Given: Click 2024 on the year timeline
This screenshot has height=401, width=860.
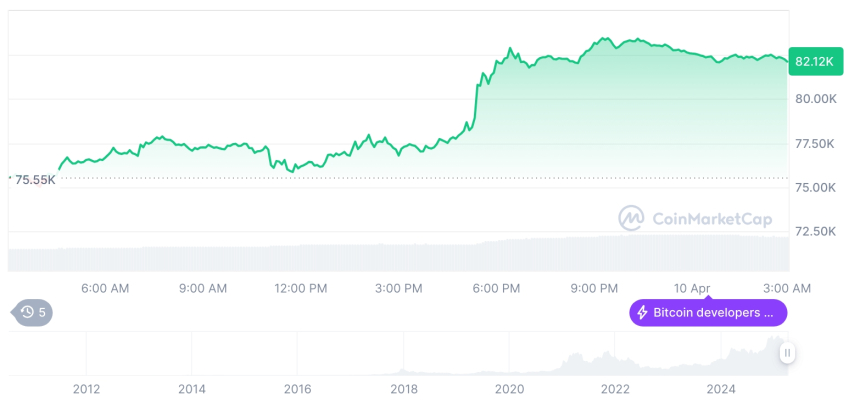Looking at the screenshot, I should [x=721, y=389].
